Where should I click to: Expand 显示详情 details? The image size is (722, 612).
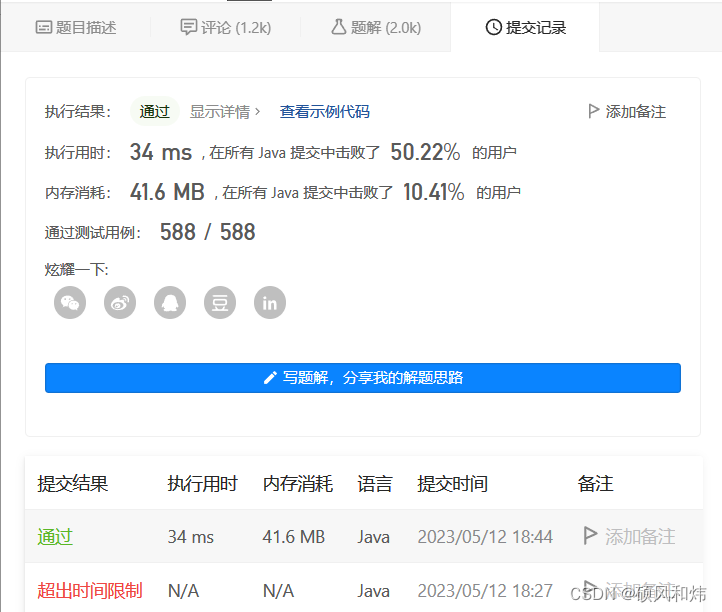(x=225, y=111)
